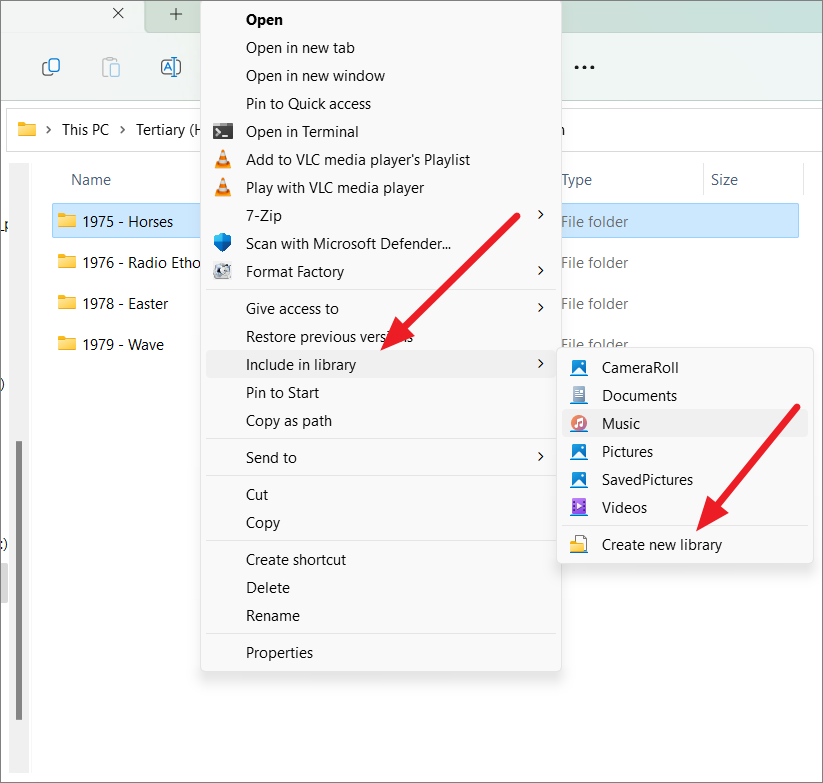
Task: Select the 1979 - Wave folder name
Action: (123, 344)
